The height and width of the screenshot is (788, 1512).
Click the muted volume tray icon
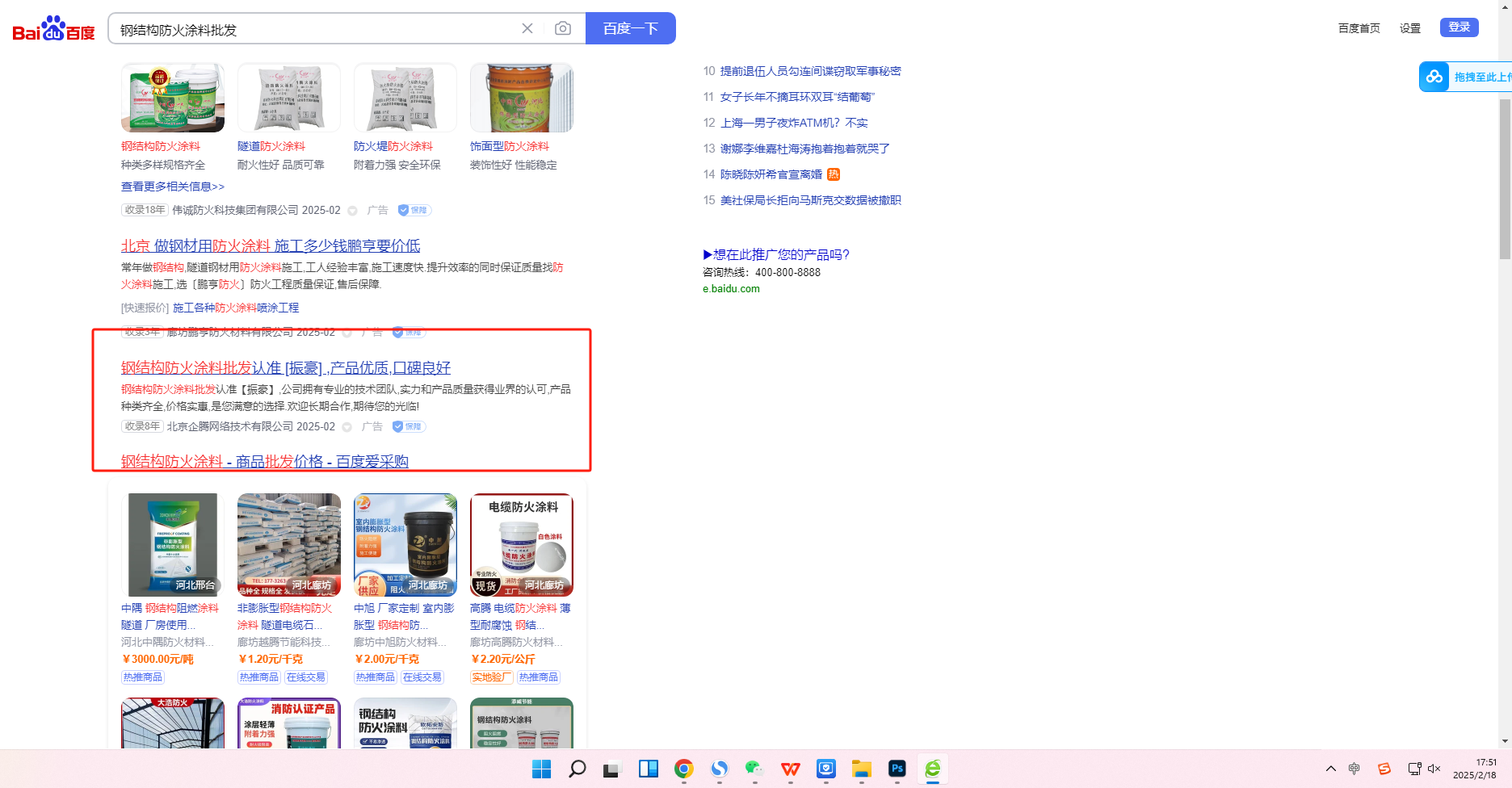coord(1434,769)
